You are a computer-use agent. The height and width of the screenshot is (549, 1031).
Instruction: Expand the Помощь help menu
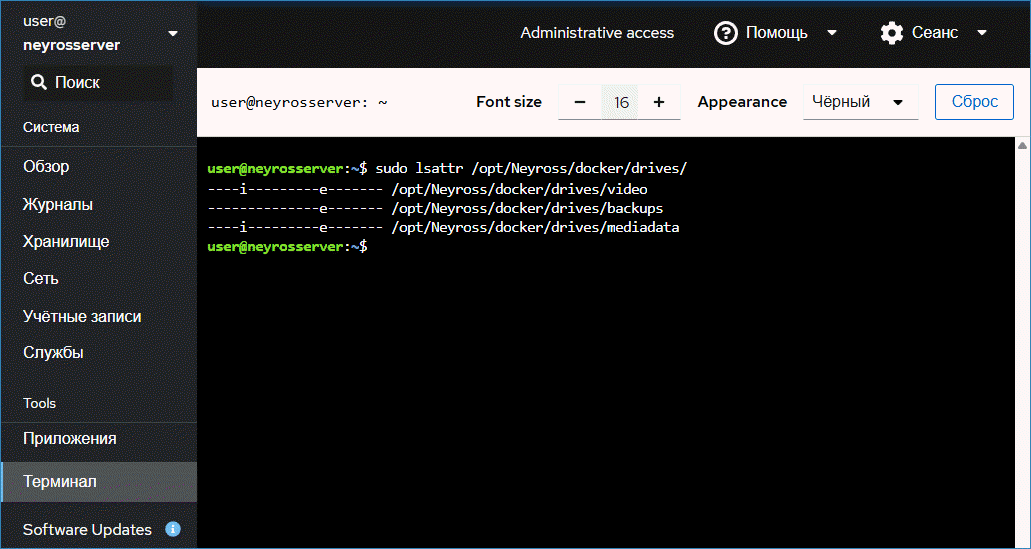776,33
